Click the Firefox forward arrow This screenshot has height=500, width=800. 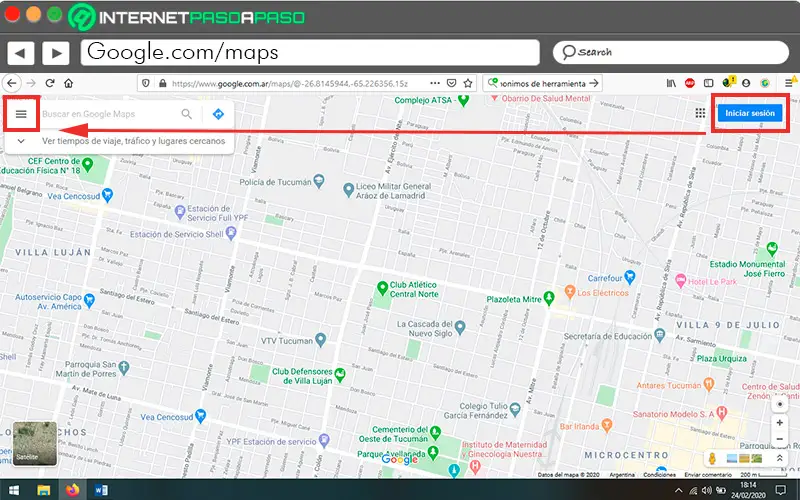[31, 83]
